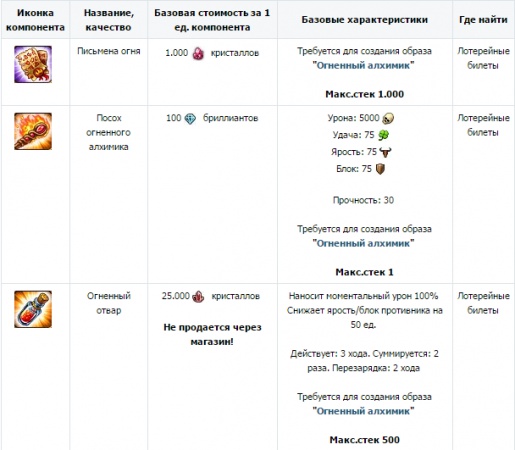This screenshot has height=450, width=515.
Task: Click the Посох огненного алхимика staff icon
Action: [33, 131]
